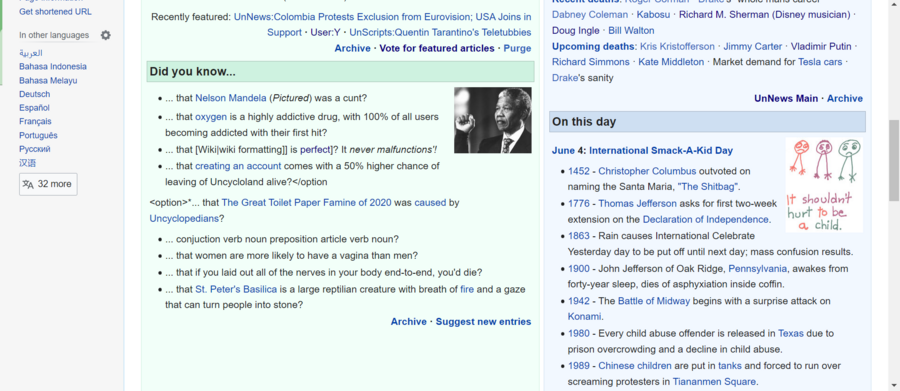Open Kabosu link
This screenshot has width=900, height=391.
(x=653, y=14)
